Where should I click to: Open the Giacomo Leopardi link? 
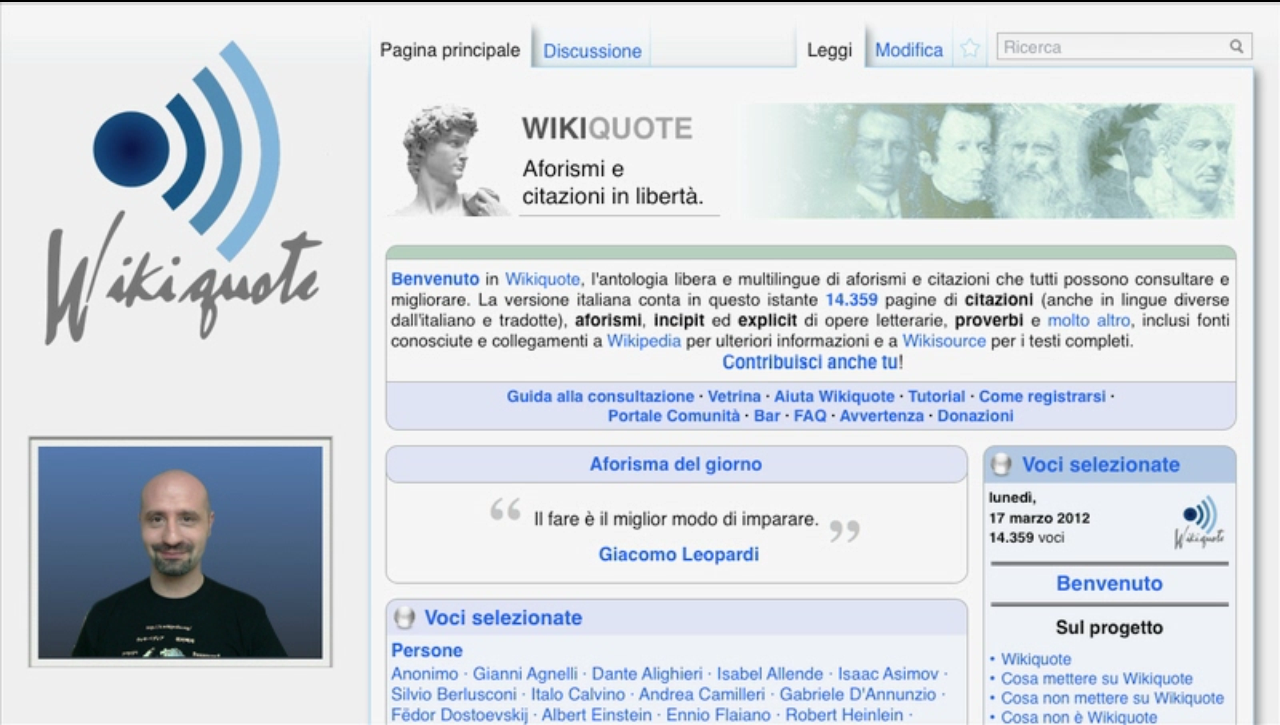coord(678,554)
